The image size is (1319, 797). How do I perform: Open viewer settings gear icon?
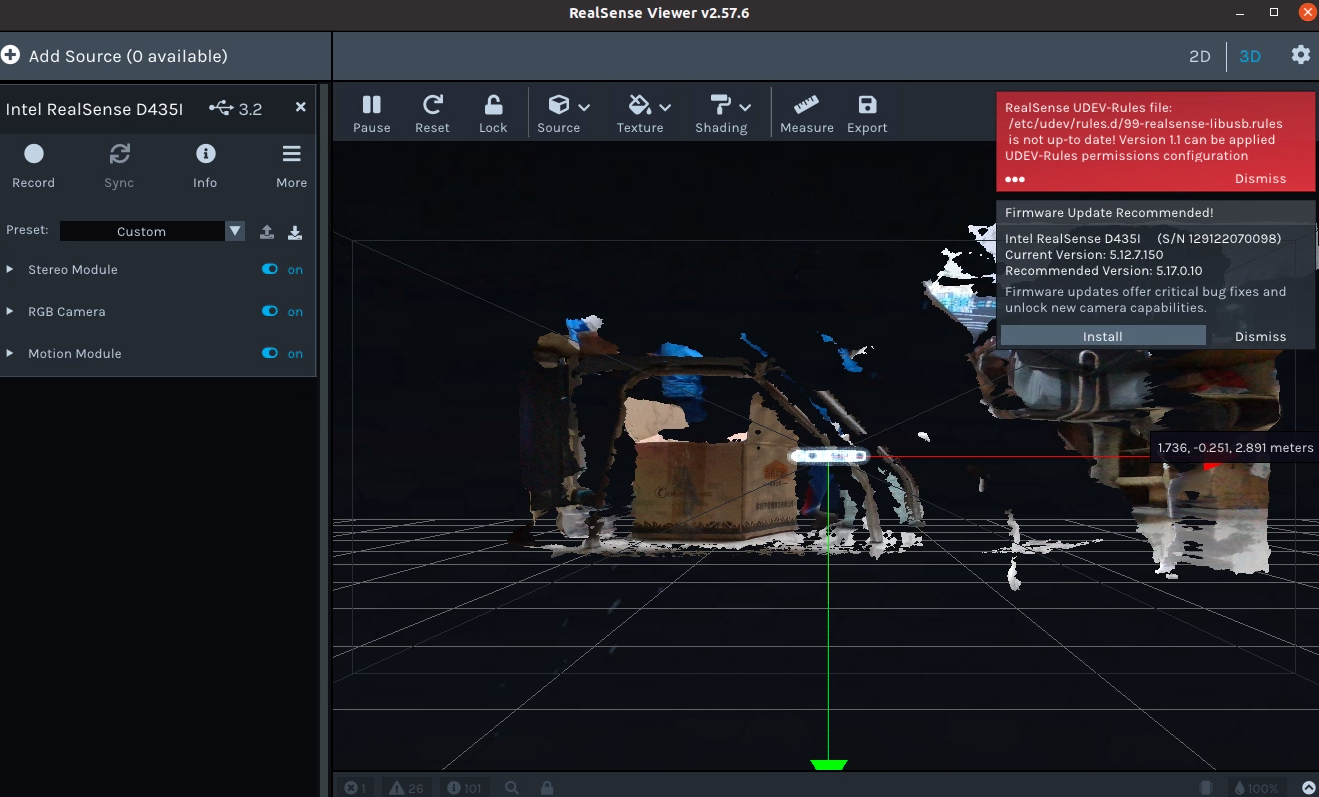pyautogui.click(x=1300, y=55)
